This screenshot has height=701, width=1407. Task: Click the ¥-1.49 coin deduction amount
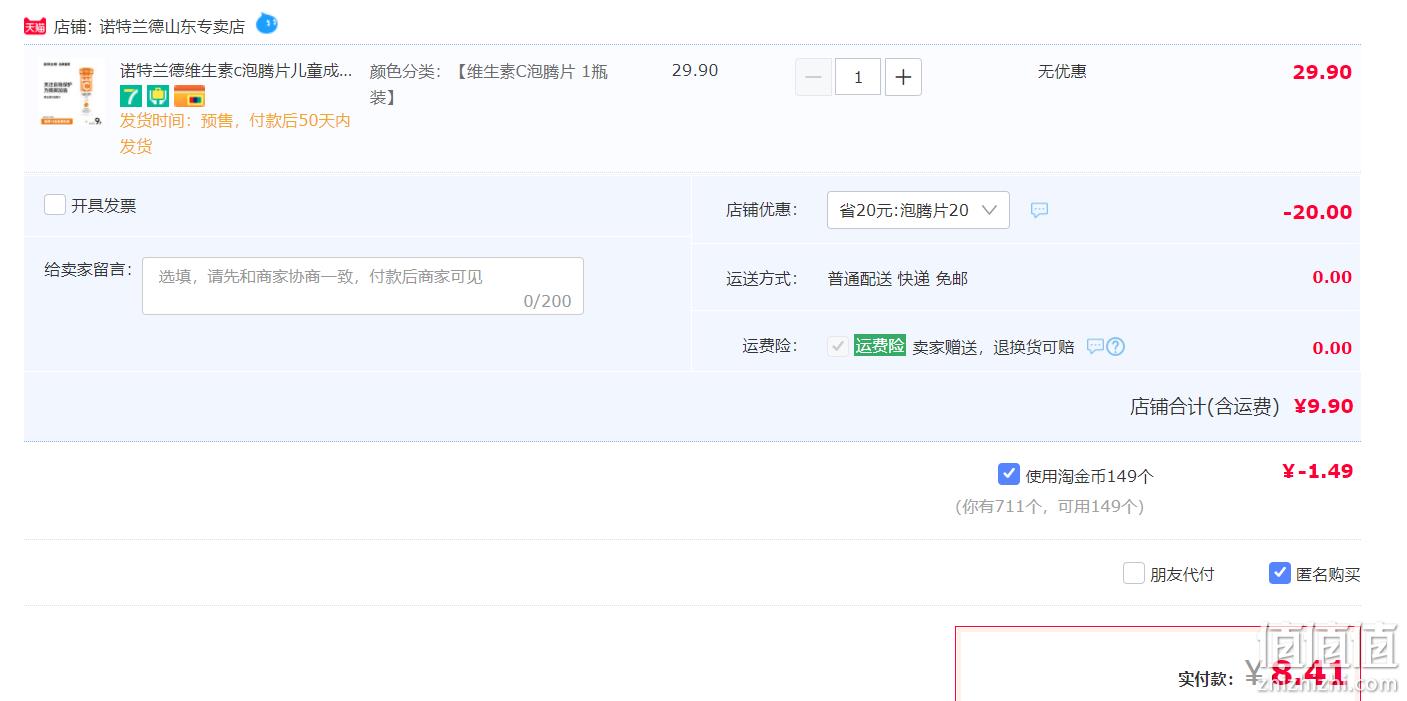[x=1317, y=471]
